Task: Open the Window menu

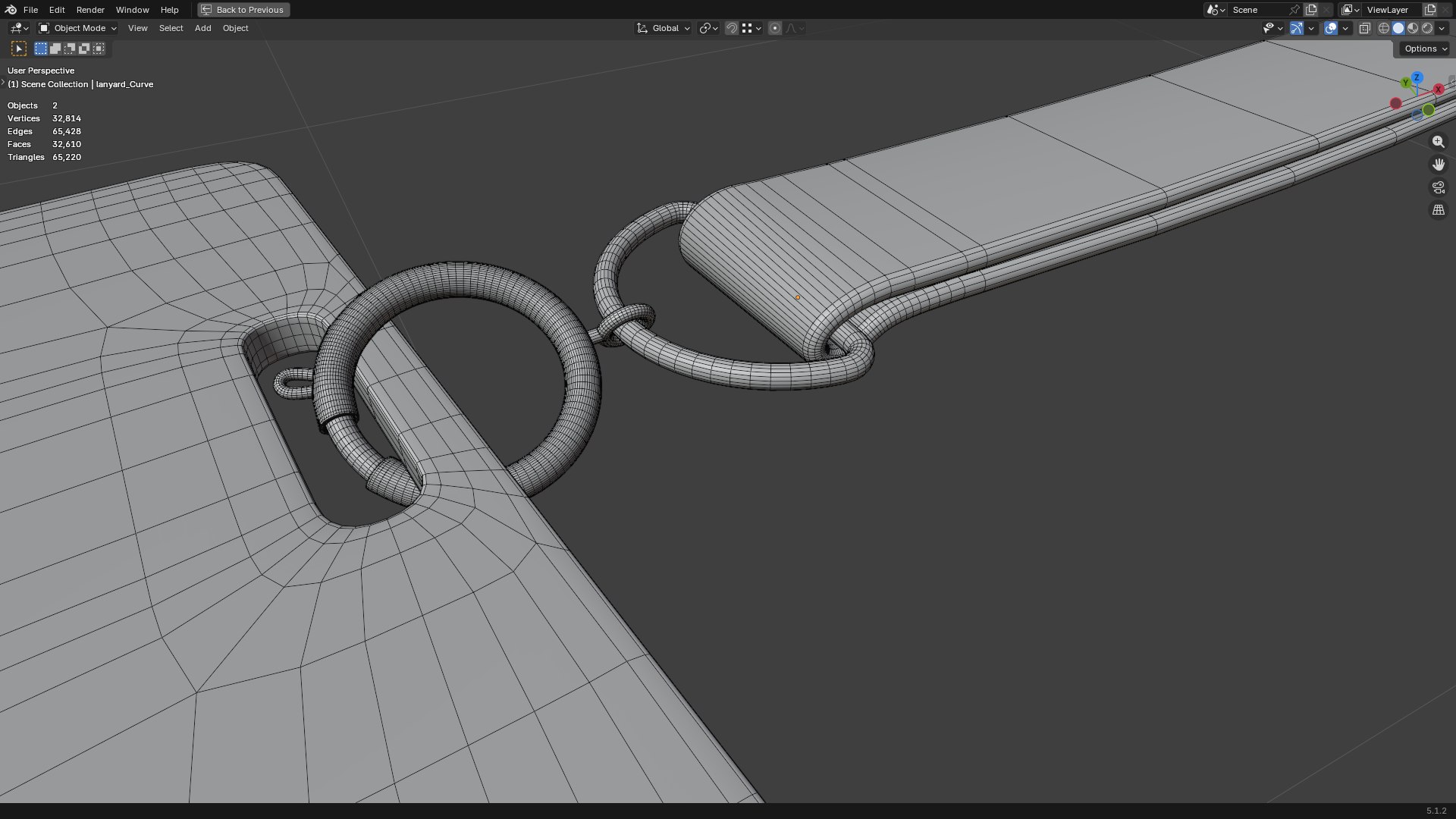Action: tap(132, 10)
